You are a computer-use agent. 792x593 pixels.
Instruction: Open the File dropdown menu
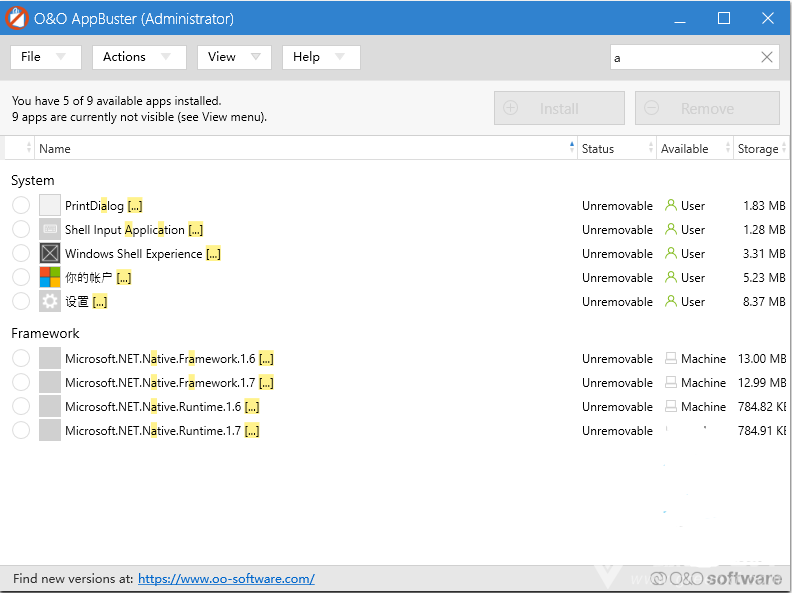click(45, 57)
